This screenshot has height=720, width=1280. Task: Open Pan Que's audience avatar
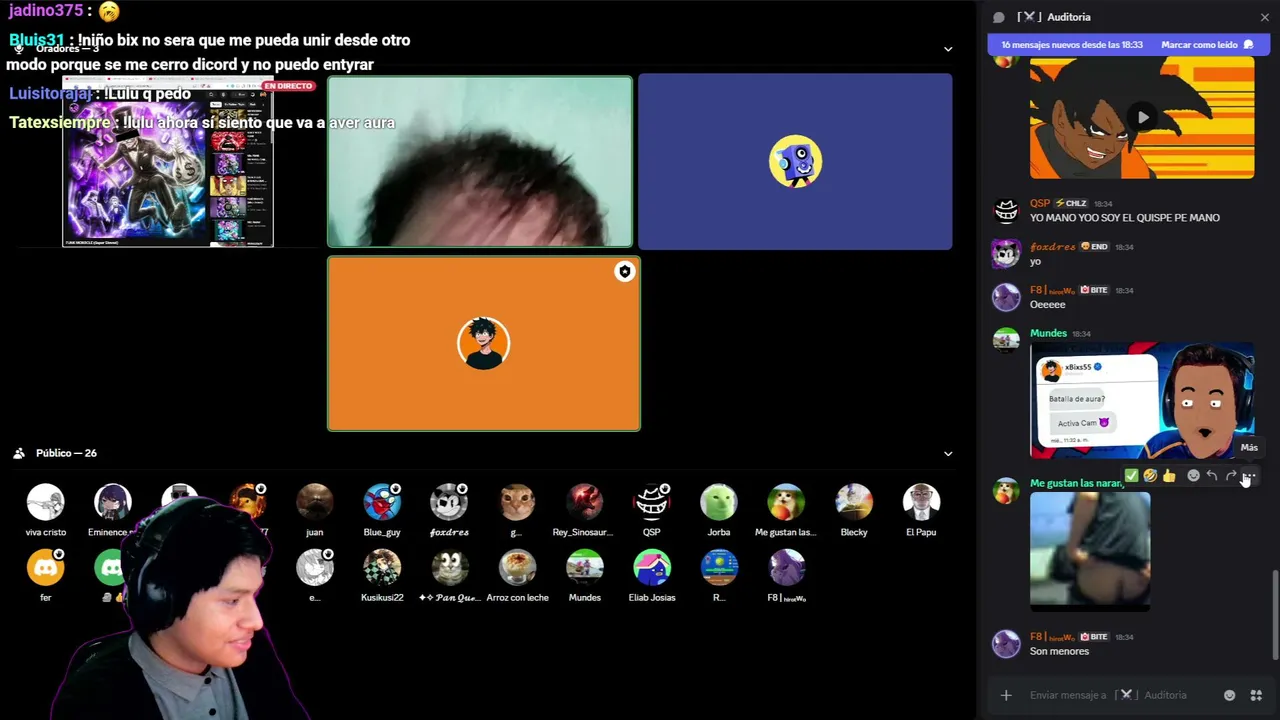click(x=449, y=568)
